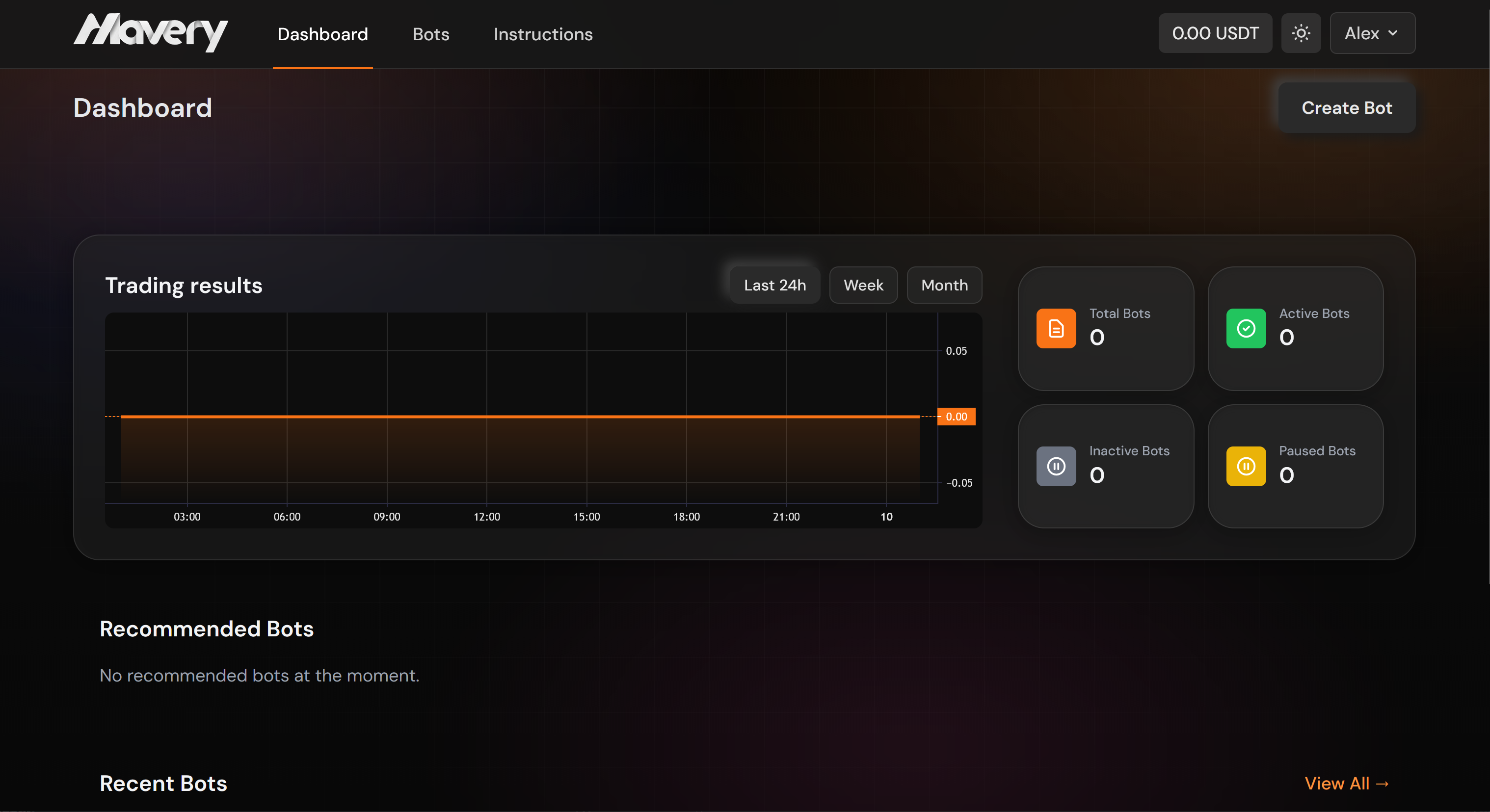Click the orange 0.00 price label on the chart

(x=956, y=417)
